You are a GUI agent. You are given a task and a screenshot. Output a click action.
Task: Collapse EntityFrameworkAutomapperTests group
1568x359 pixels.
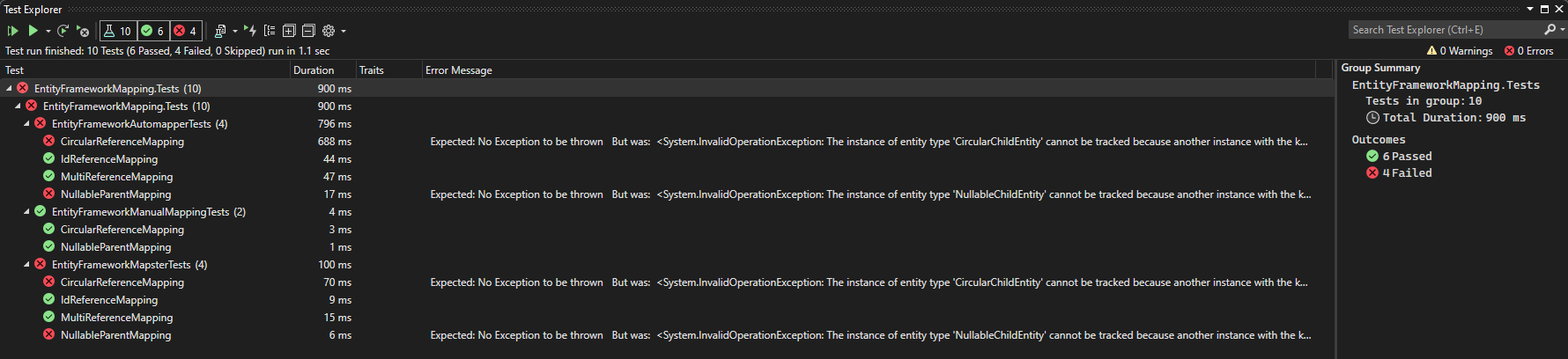[x=26, y=123]
